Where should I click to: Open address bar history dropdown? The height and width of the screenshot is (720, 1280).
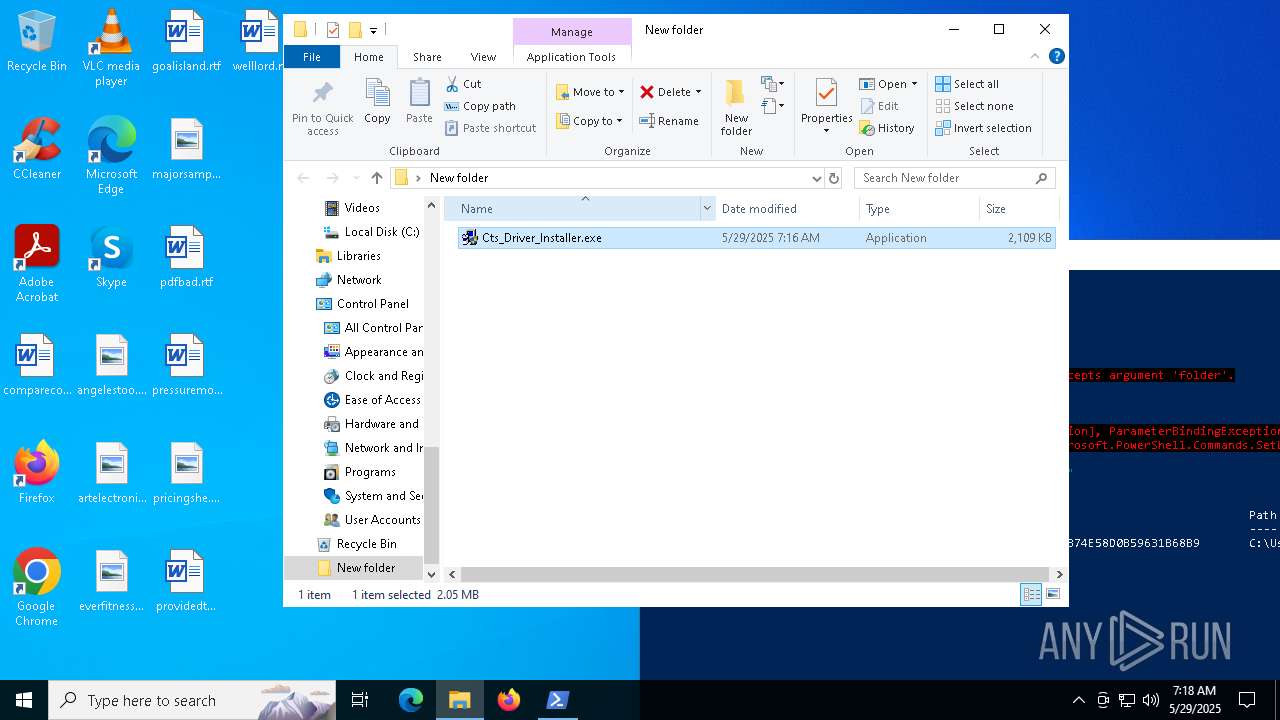point(817,178)
